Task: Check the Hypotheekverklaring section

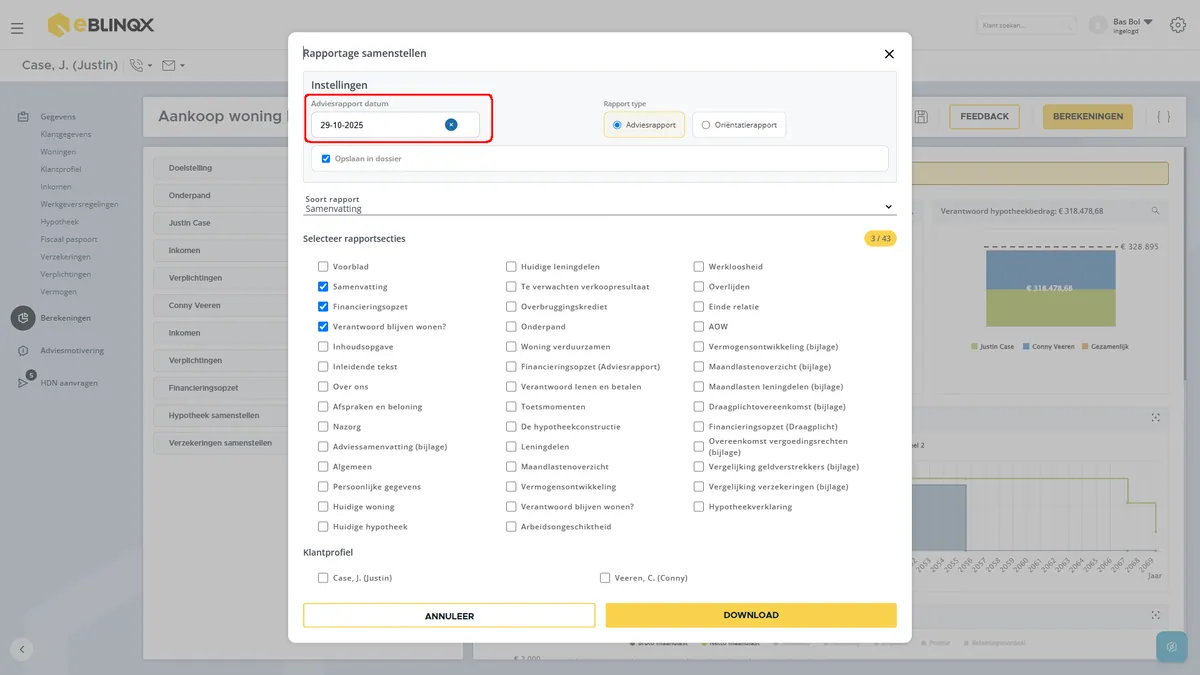Action: (x=699, y=507)
